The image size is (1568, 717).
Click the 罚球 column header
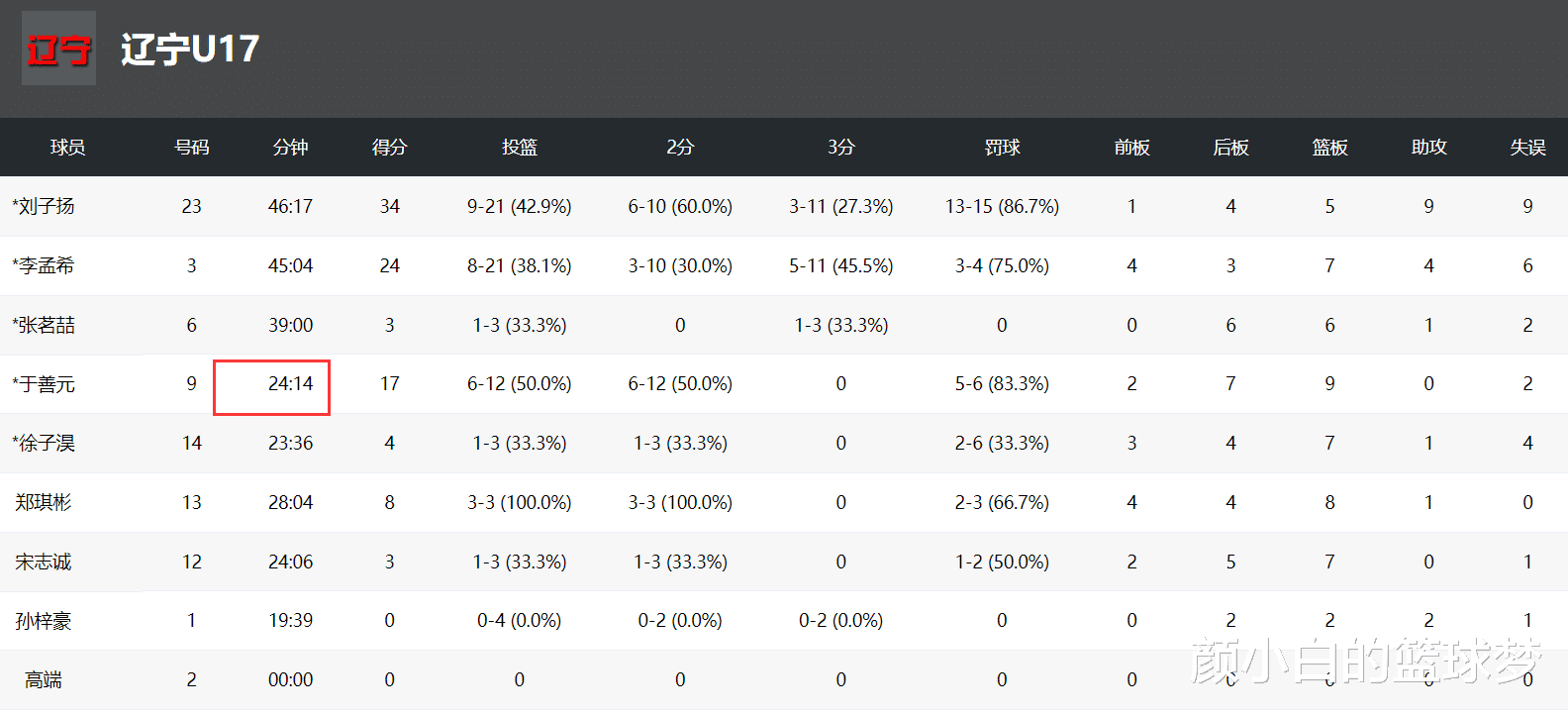(1002, 148)
